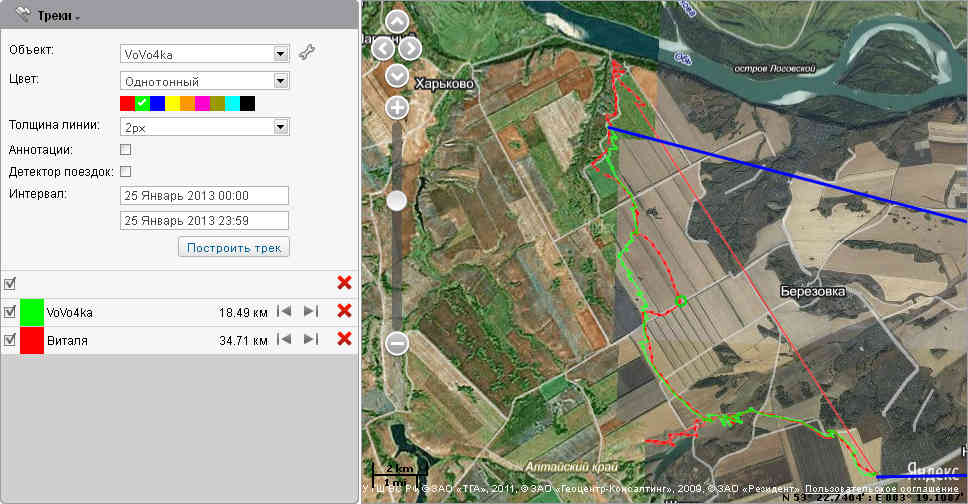Open the Толщина линии dropdown

204,127
